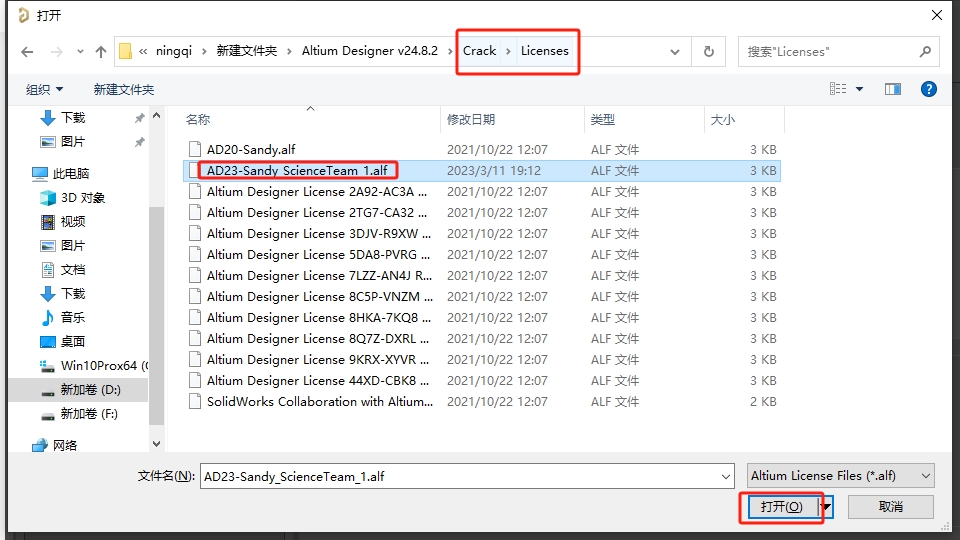Click the 取消 button

891,507
